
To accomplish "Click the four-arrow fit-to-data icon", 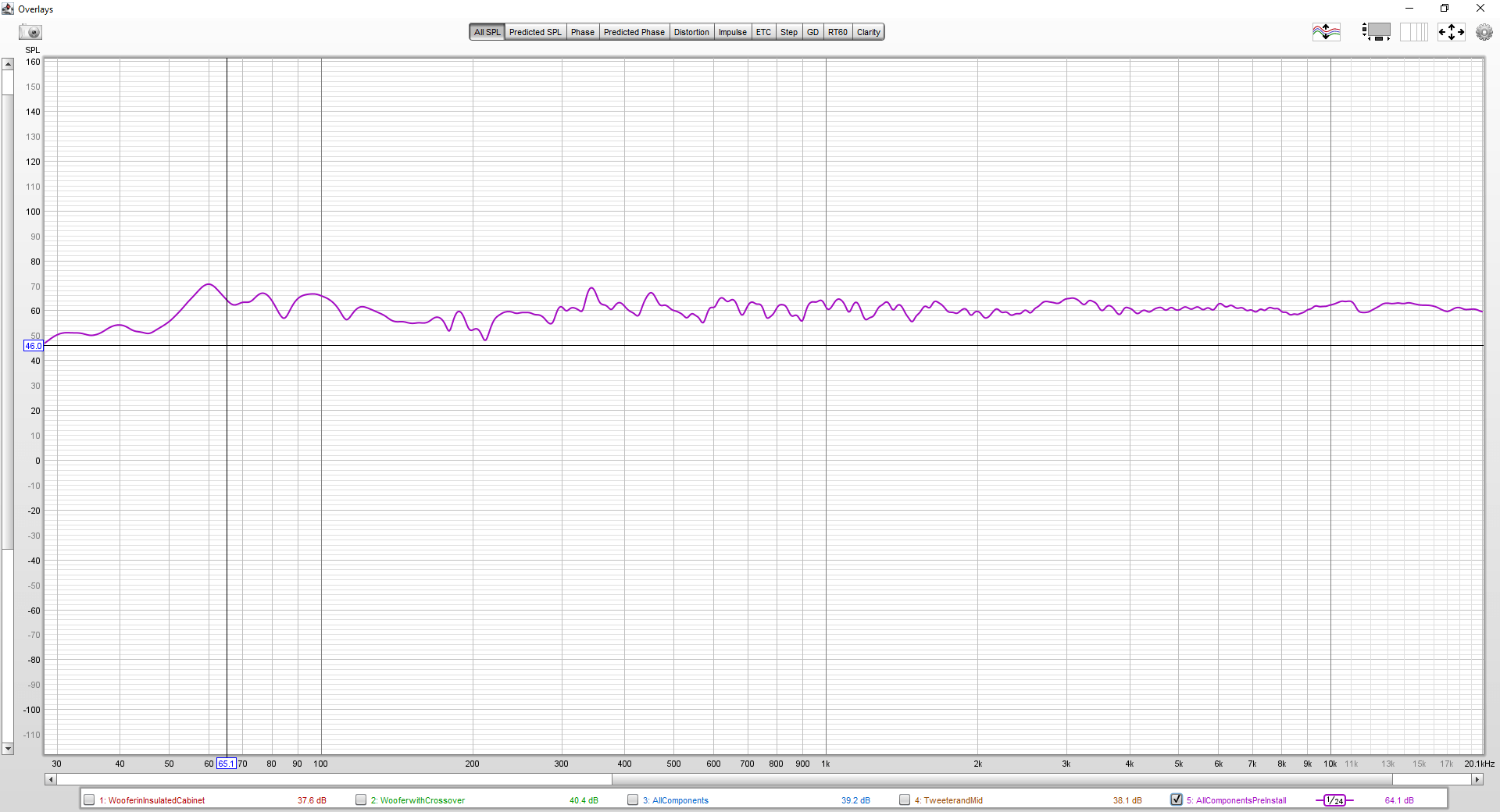I will (1451, 32).
